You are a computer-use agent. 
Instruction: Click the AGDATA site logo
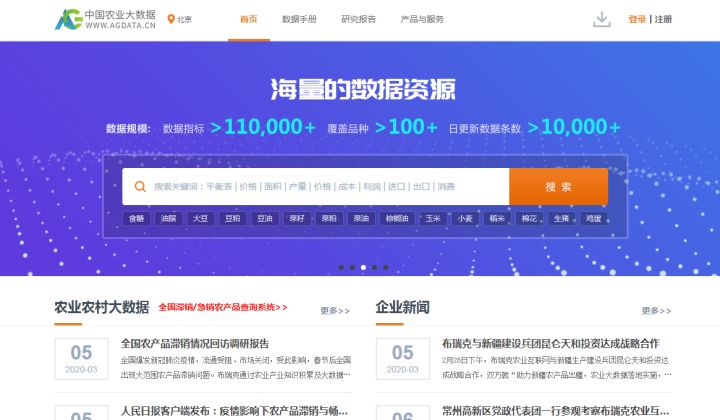(x=106, y=19)
